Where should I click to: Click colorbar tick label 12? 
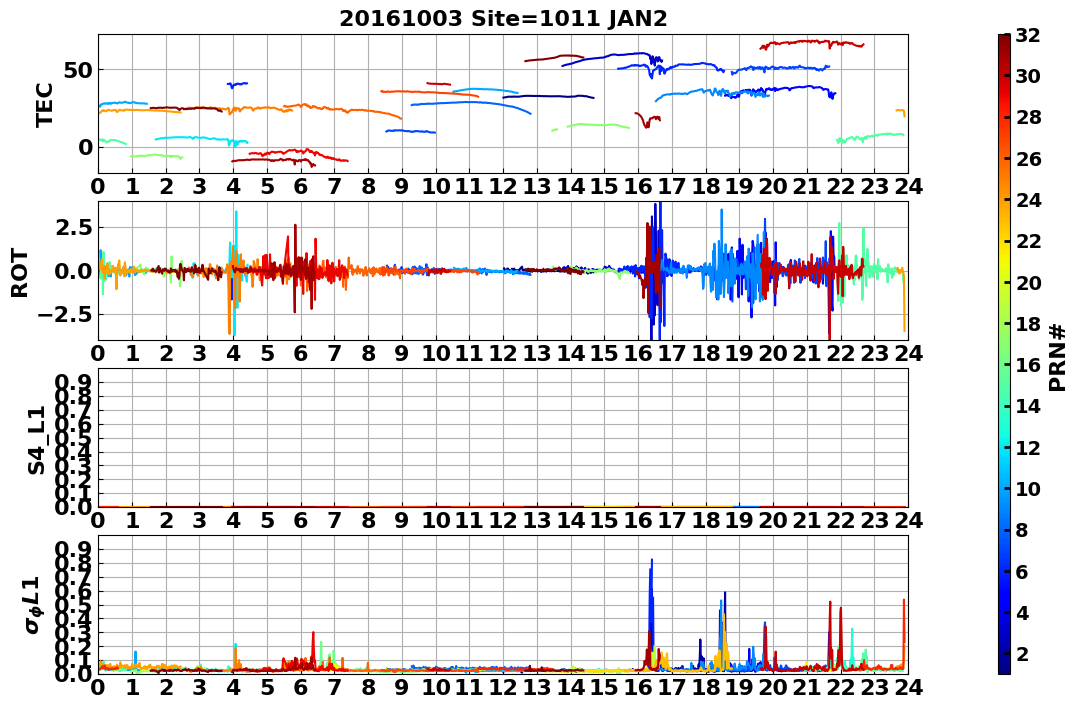coord(1028,447)
